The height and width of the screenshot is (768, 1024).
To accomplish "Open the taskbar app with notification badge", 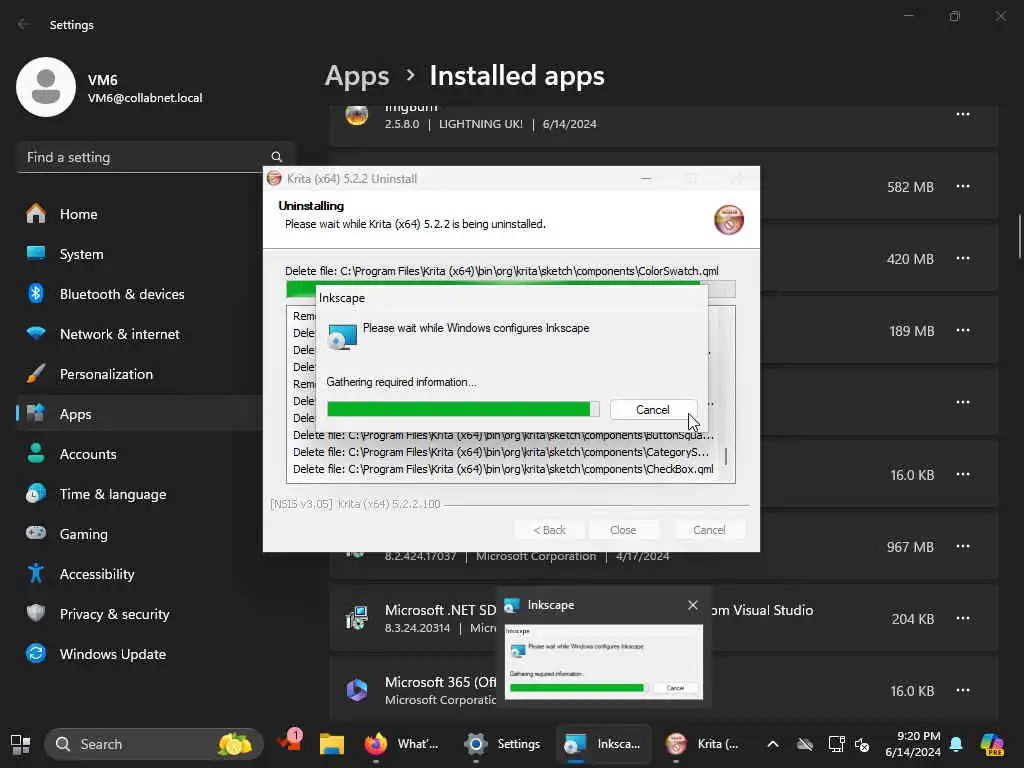I will tap(290, 743).
